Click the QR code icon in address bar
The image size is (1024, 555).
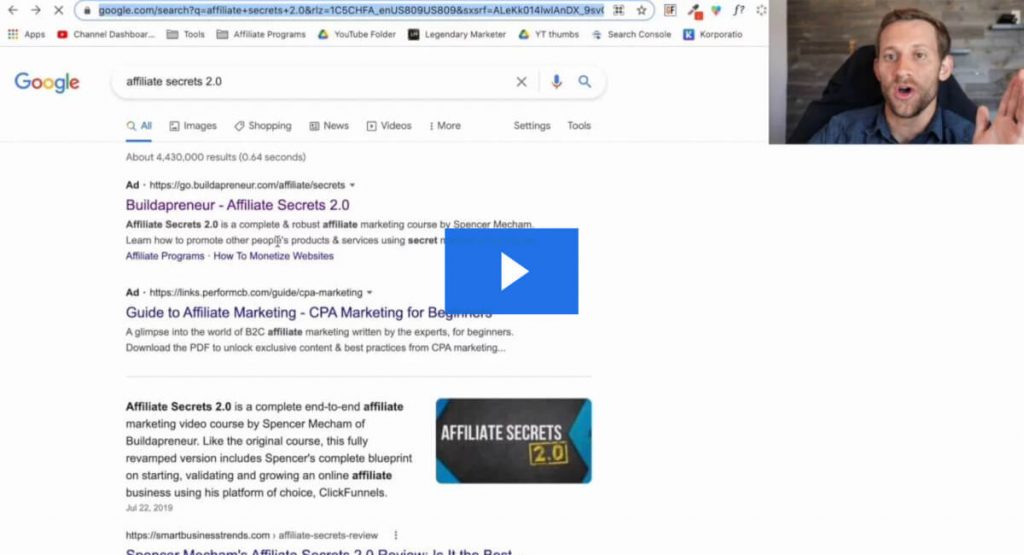(x=618, y=10)
